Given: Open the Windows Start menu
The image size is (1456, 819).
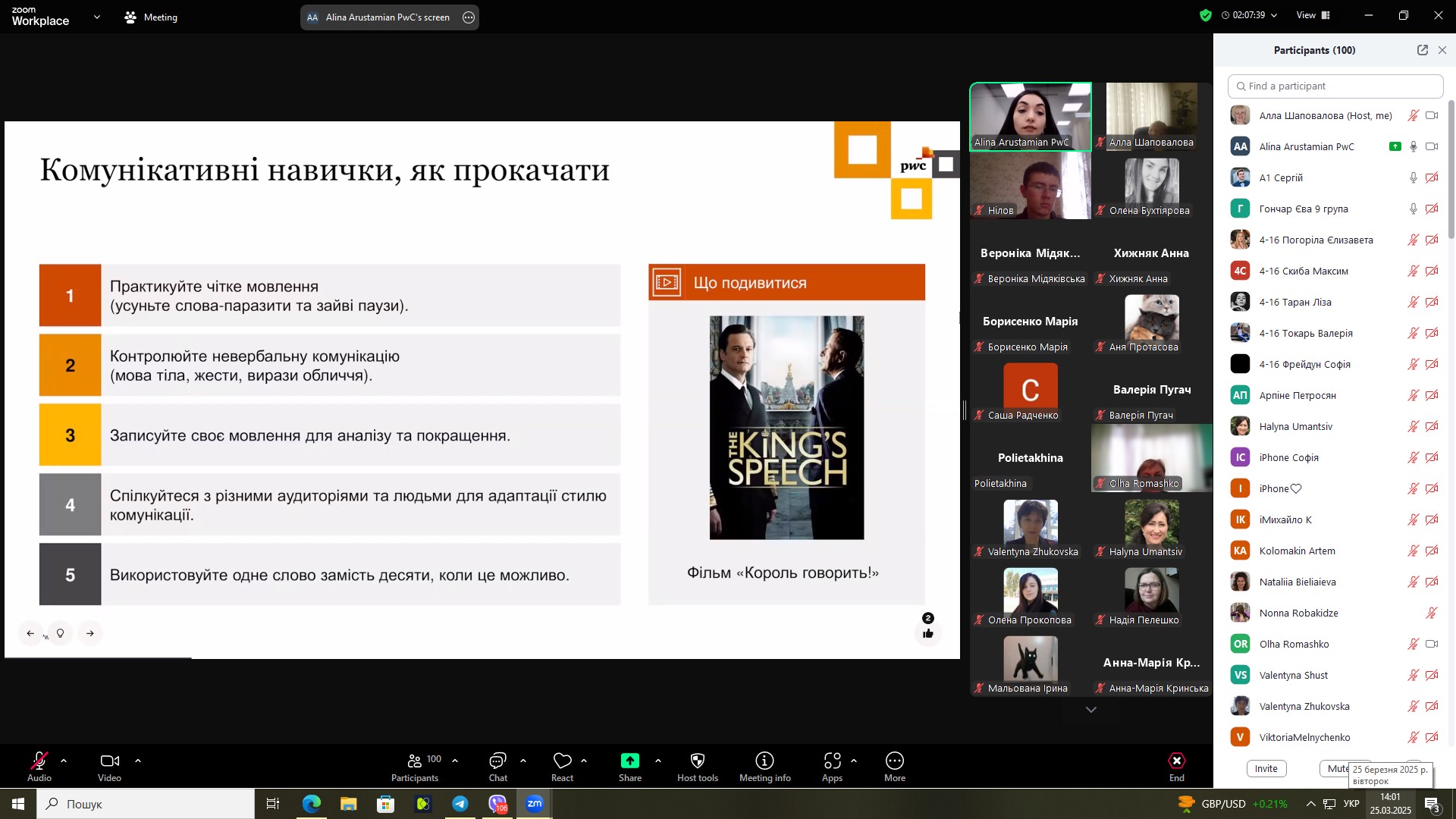Looking at the screenshot, I should (18, 804).
